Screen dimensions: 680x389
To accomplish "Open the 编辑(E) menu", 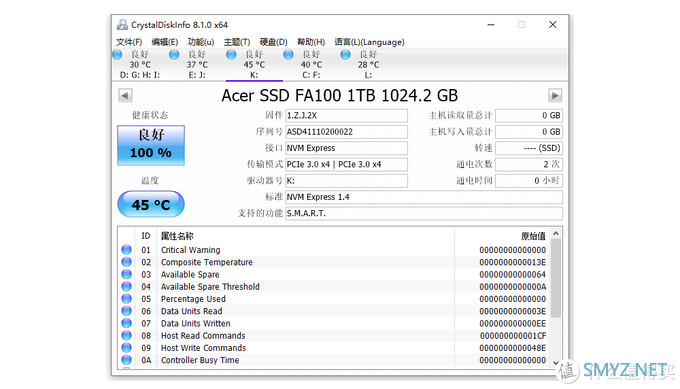I will coord(165,42).
